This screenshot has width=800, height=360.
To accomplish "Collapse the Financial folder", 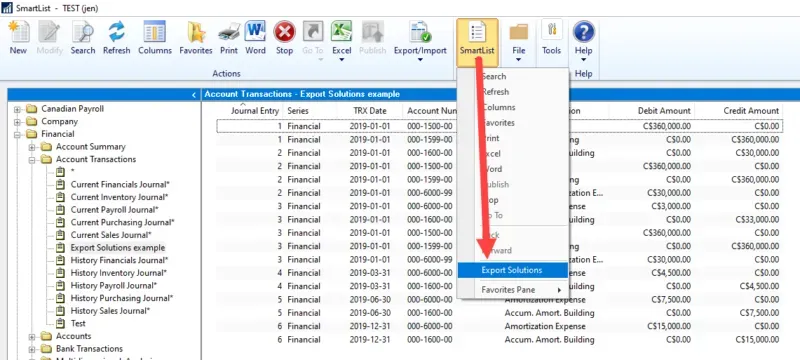I will coord(17,134).
